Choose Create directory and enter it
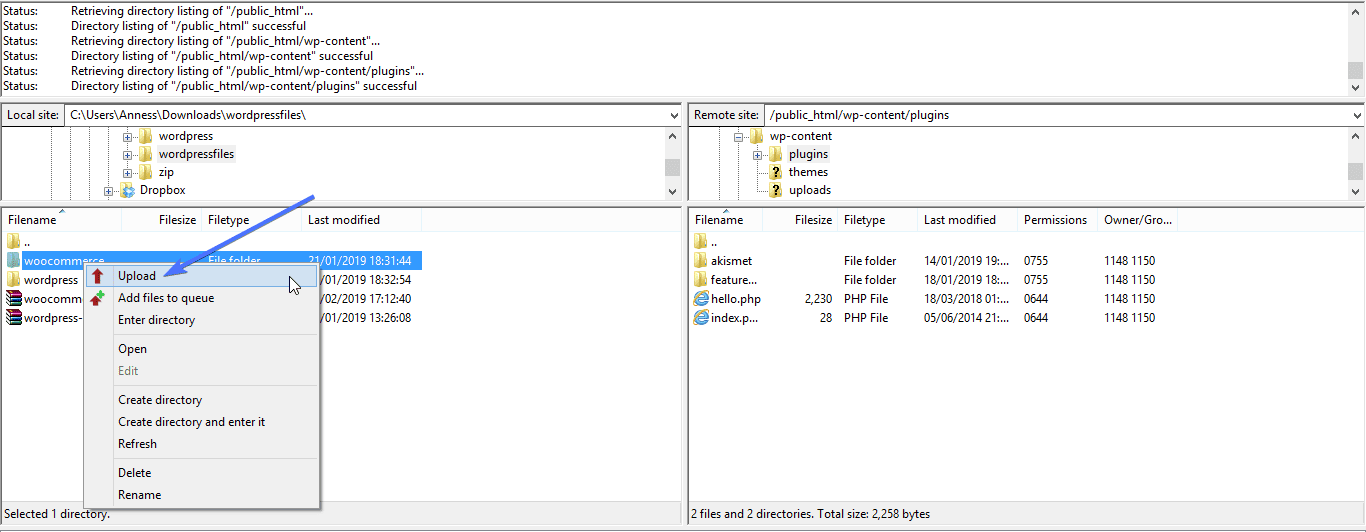 pos(202,422)
